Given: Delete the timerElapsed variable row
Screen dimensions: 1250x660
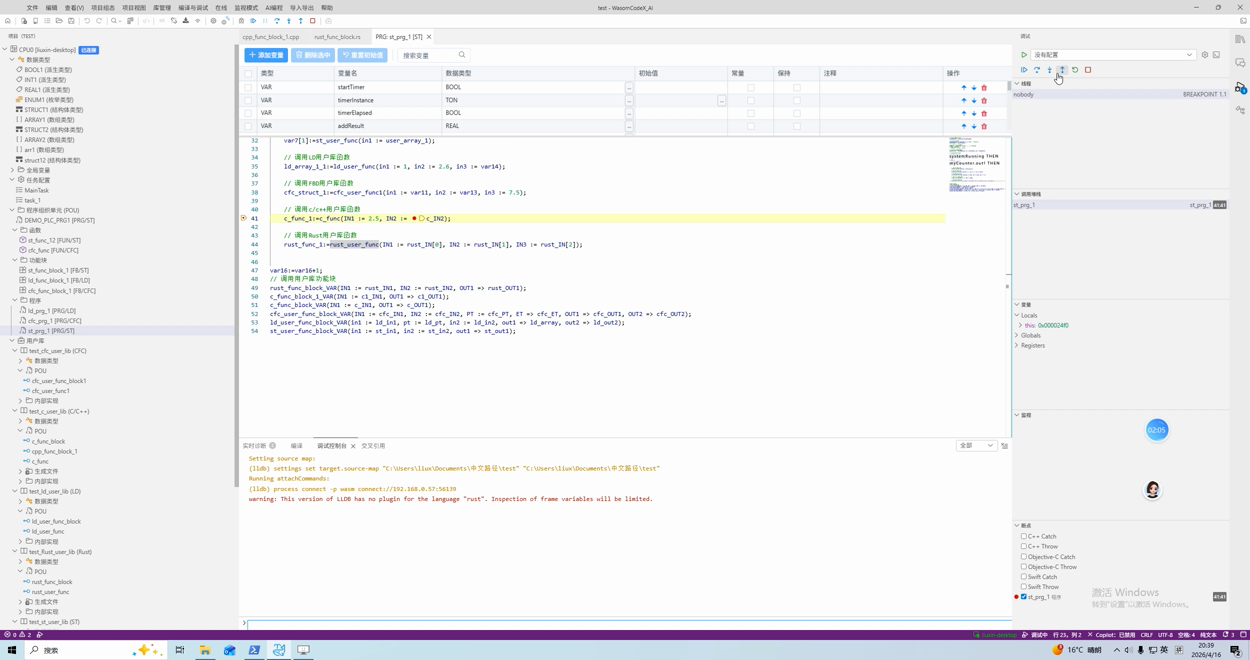Looking at the screenshot, I should [984, 113].
